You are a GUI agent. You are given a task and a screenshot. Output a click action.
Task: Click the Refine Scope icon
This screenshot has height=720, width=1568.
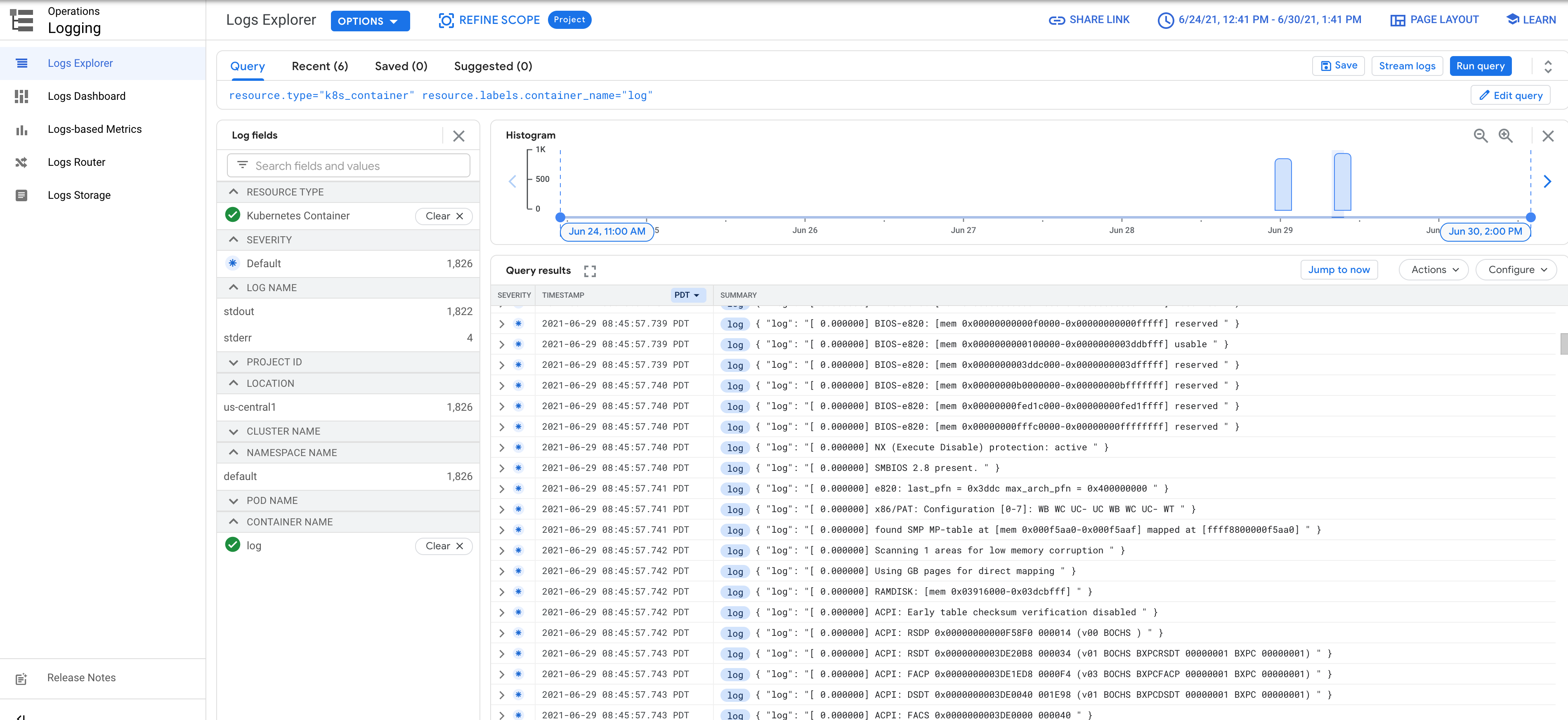point(446,20)
